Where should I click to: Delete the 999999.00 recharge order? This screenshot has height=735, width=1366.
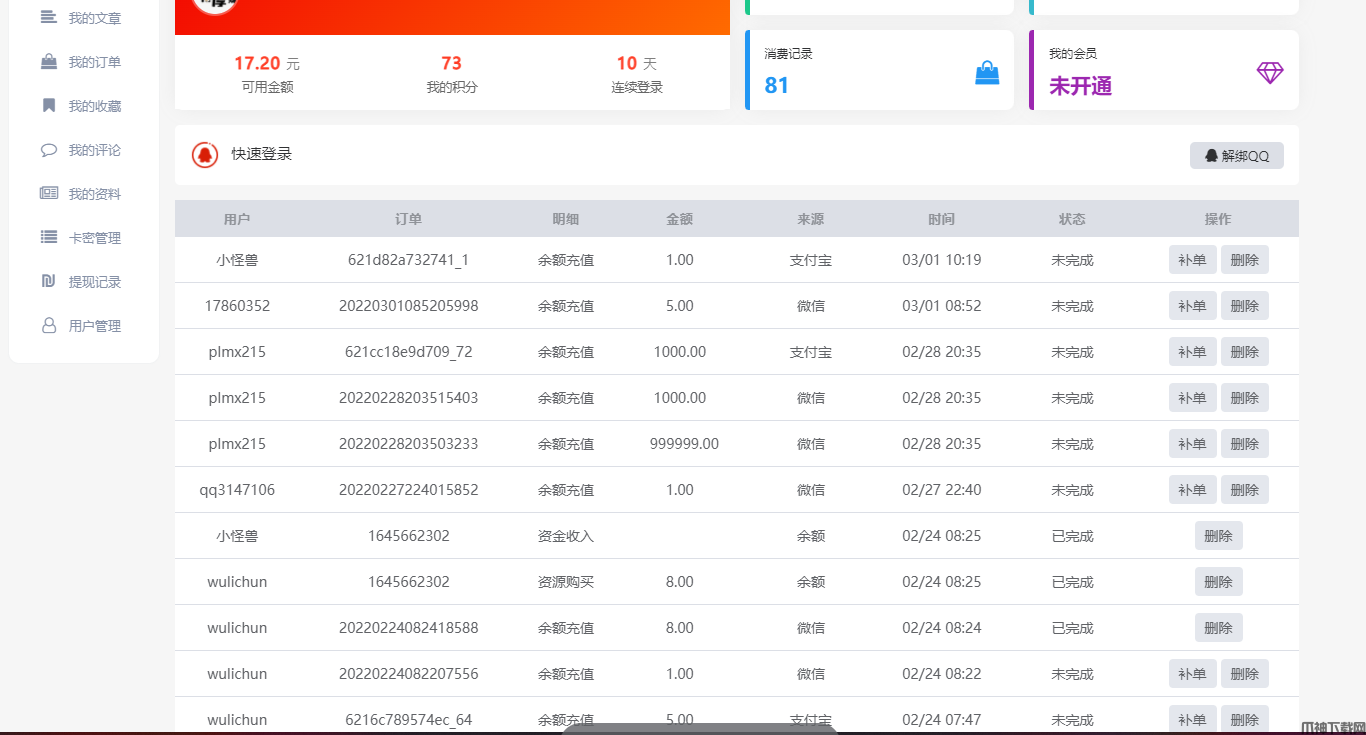pos(1244,444)
